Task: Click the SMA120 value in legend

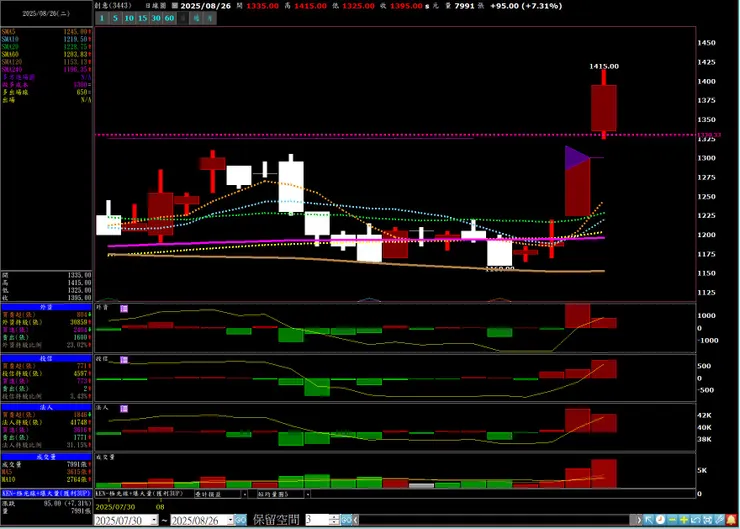Action: pos(76,62)
